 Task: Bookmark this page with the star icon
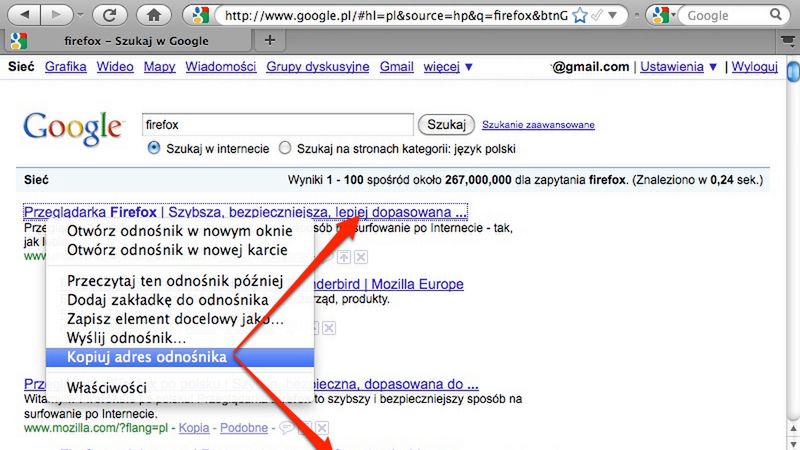coord(580,15)
